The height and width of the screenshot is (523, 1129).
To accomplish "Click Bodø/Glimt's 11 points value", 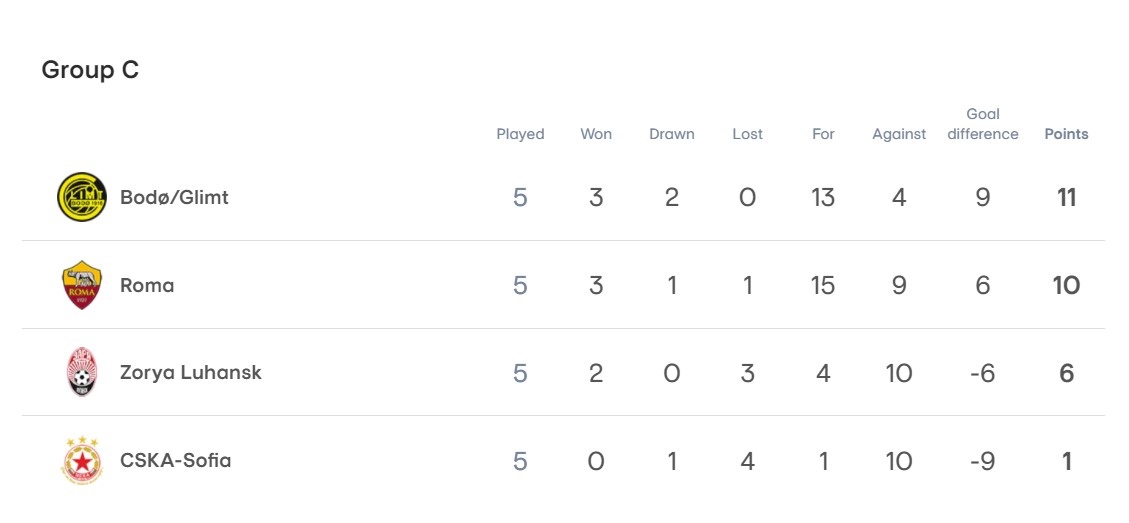I will 1066,197.
